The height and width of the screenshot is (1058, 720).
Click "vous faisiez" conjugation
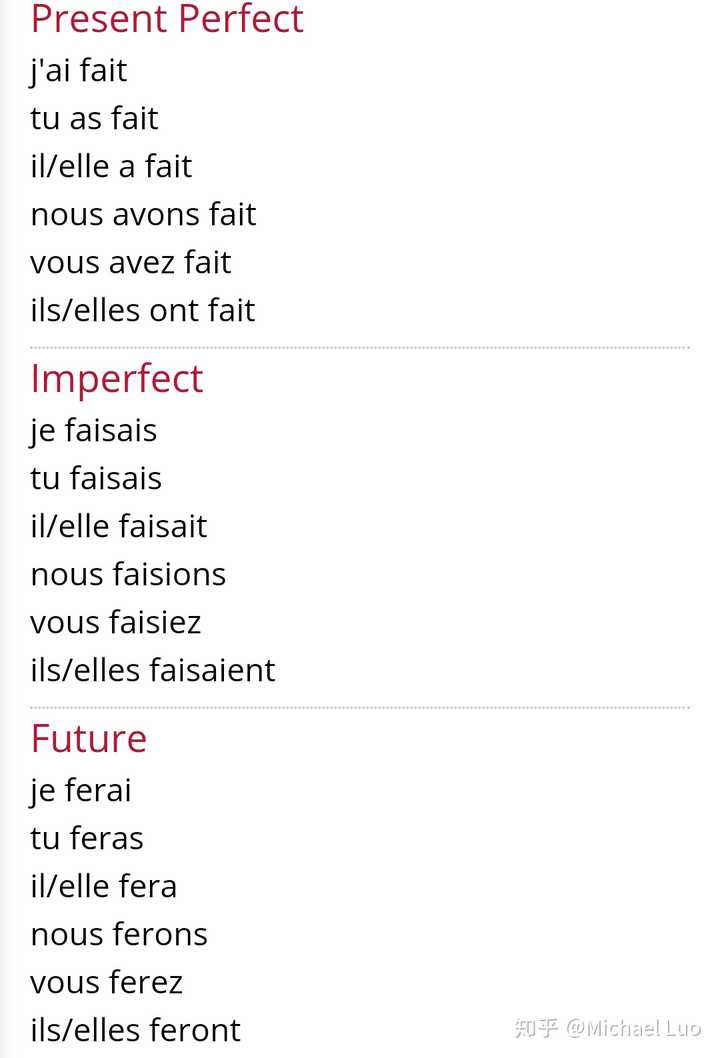[x=116, y=623]
